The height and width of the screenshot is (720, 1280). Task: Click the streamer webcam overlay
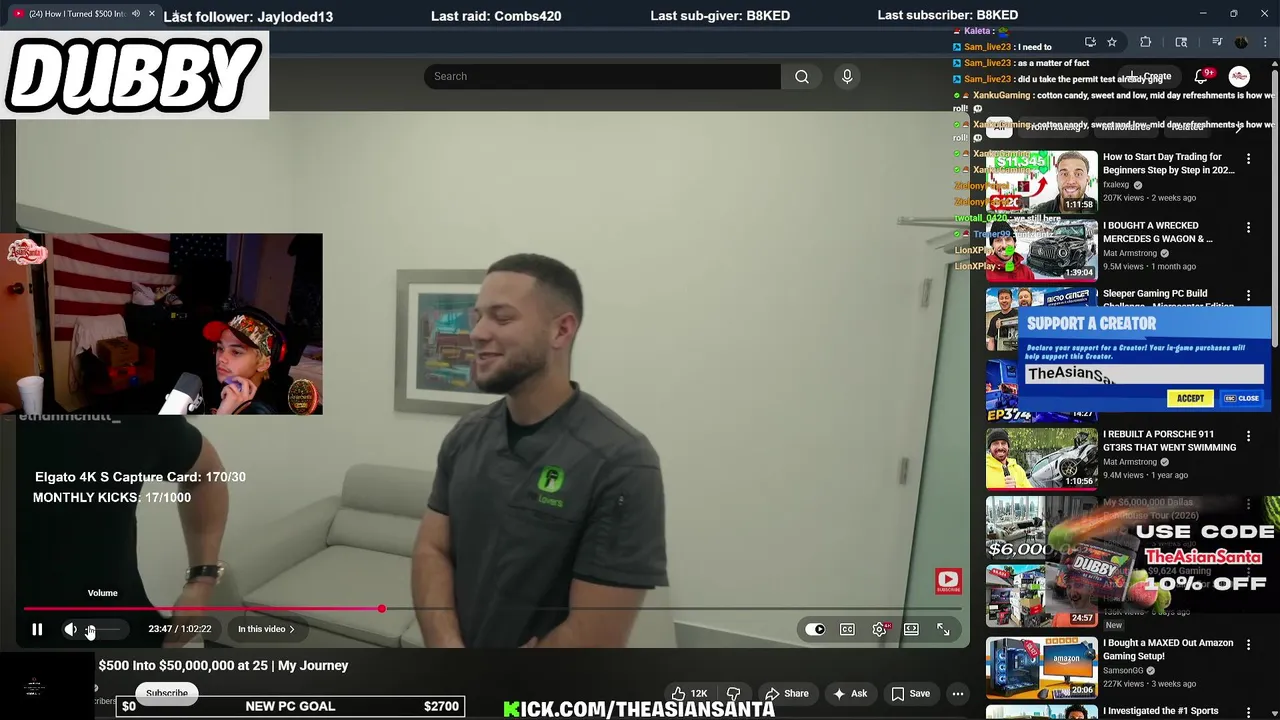(x=161, y=324)
